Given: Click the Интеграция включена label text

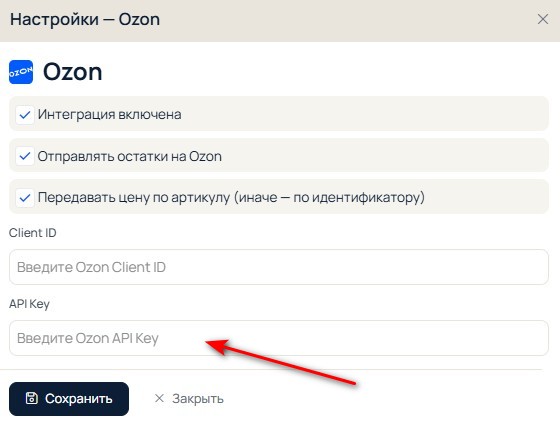Looking at the screenshot, I should pos(110,115).
